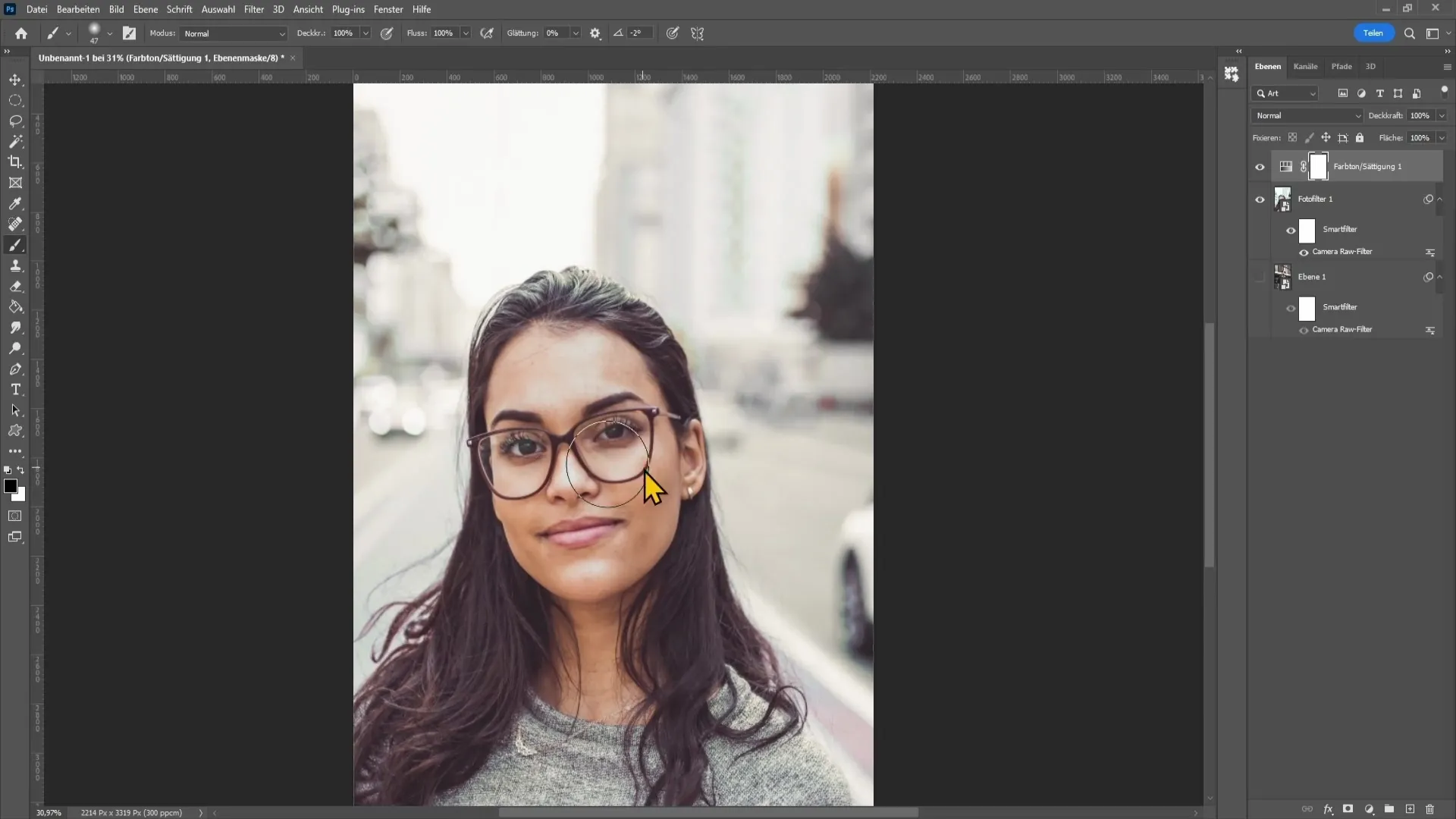
Task: Click the Teilen button top right
Action: point(1373,33)
